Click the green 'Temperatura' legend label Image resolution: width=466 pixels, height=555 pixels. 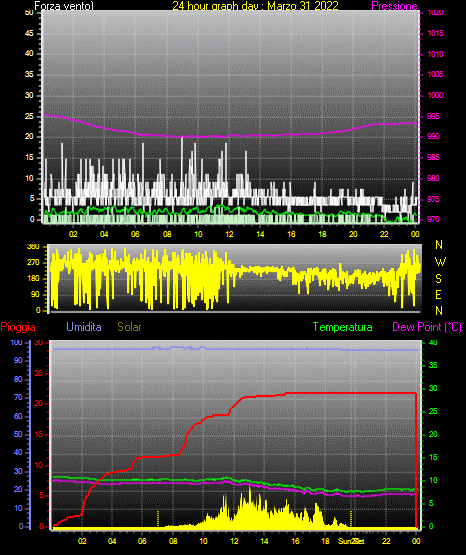(343, 327)
